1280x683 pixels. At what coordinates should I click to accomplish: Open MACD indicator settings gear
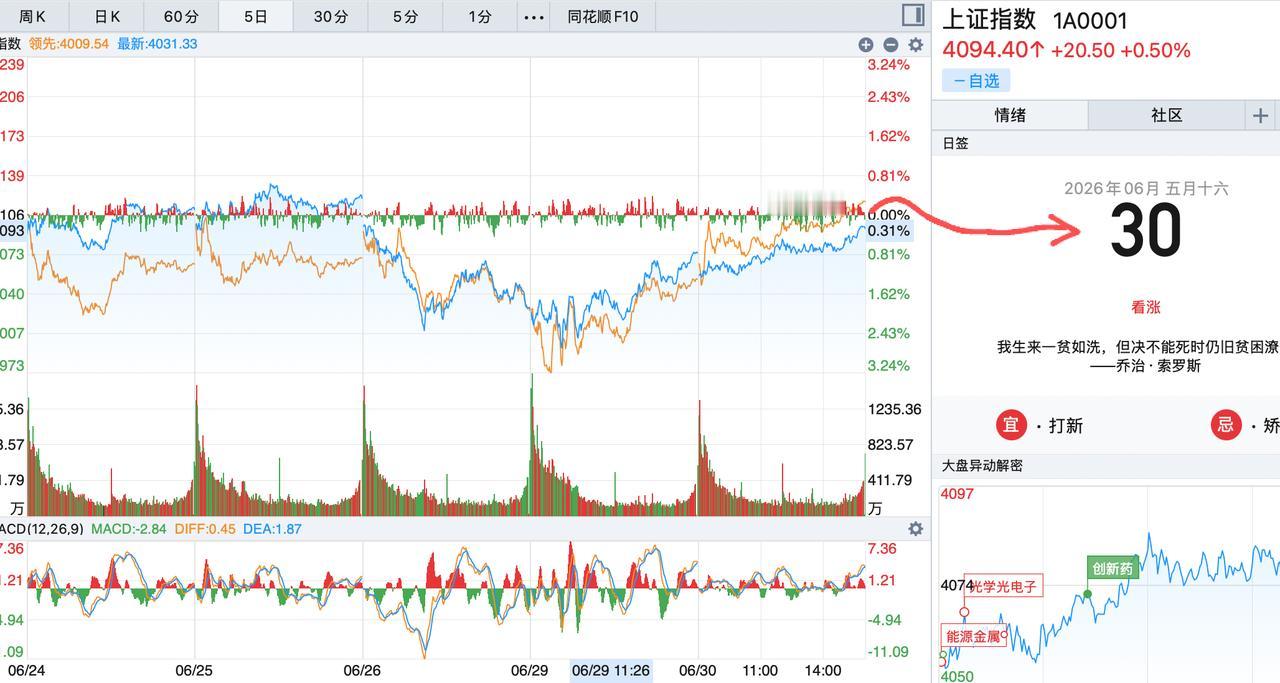pos(915,529)
